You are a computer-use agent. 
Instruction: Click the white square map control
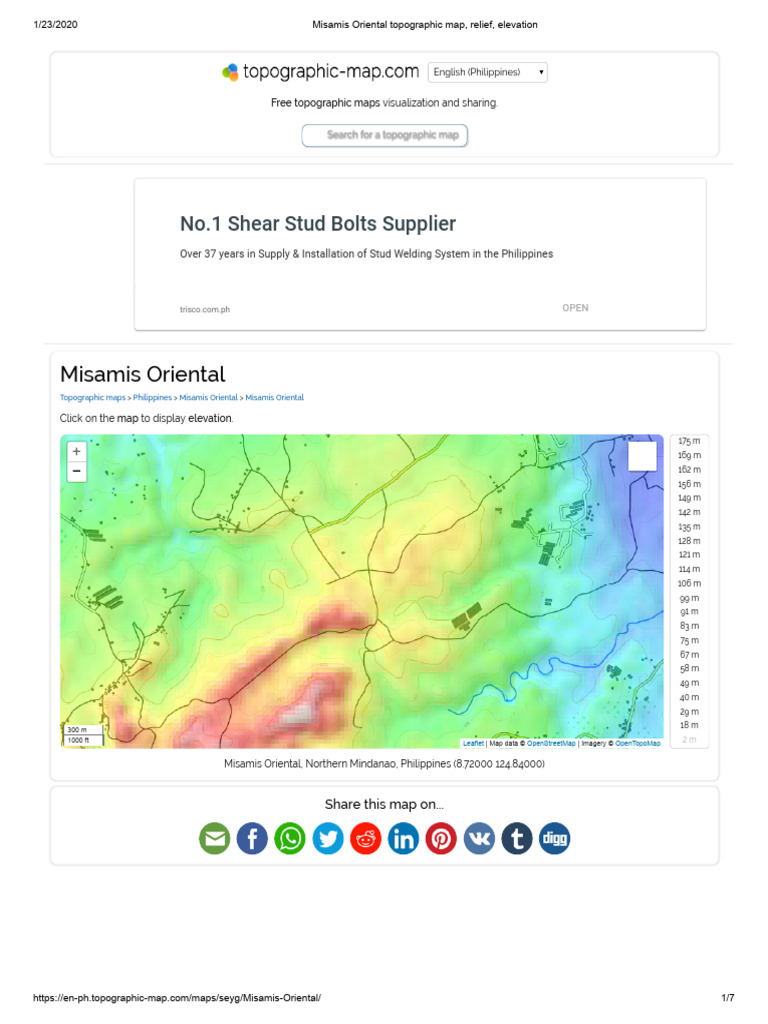[642, 456]
